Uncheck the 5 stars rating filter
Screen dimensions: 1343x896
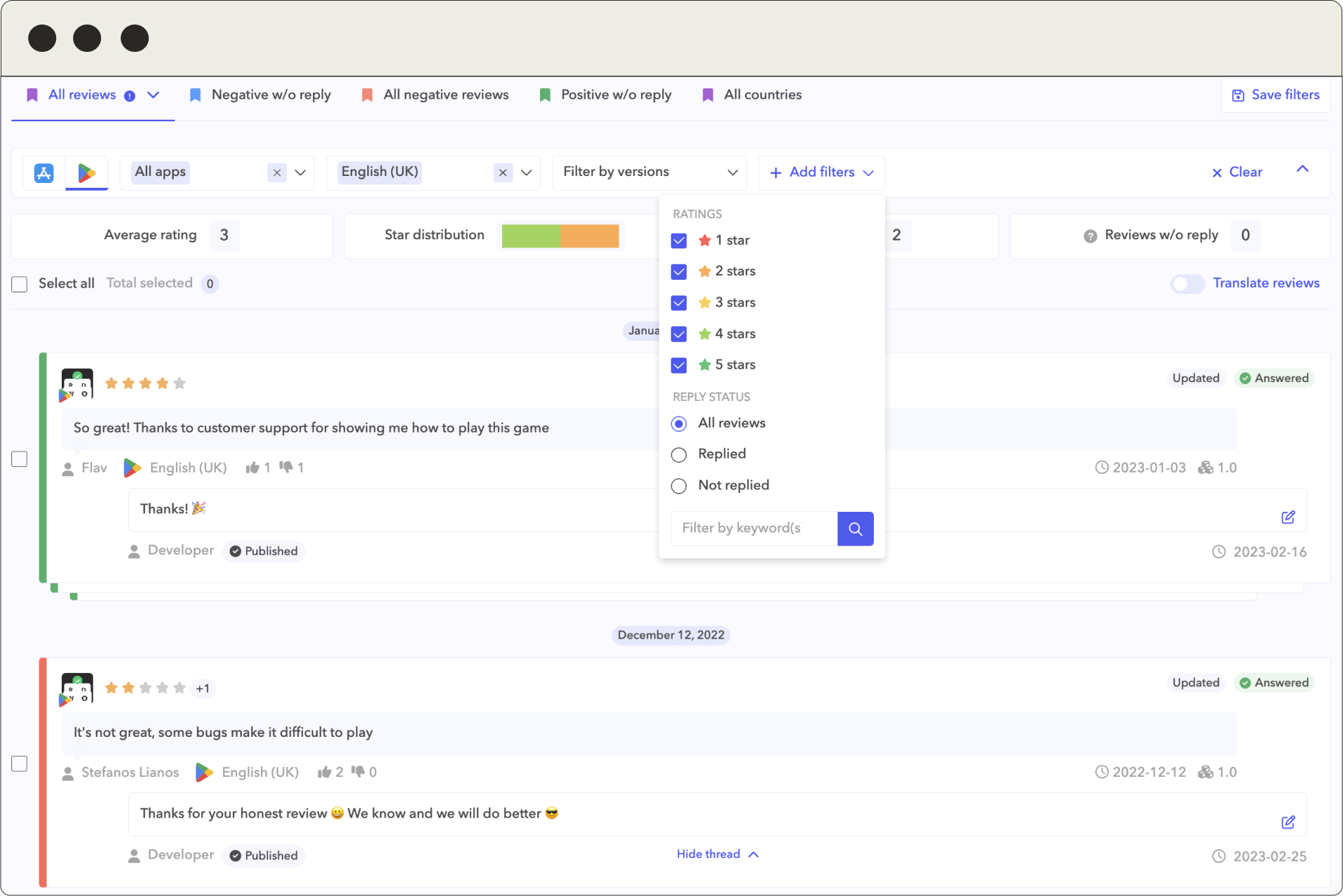click(x=679, y=365)
